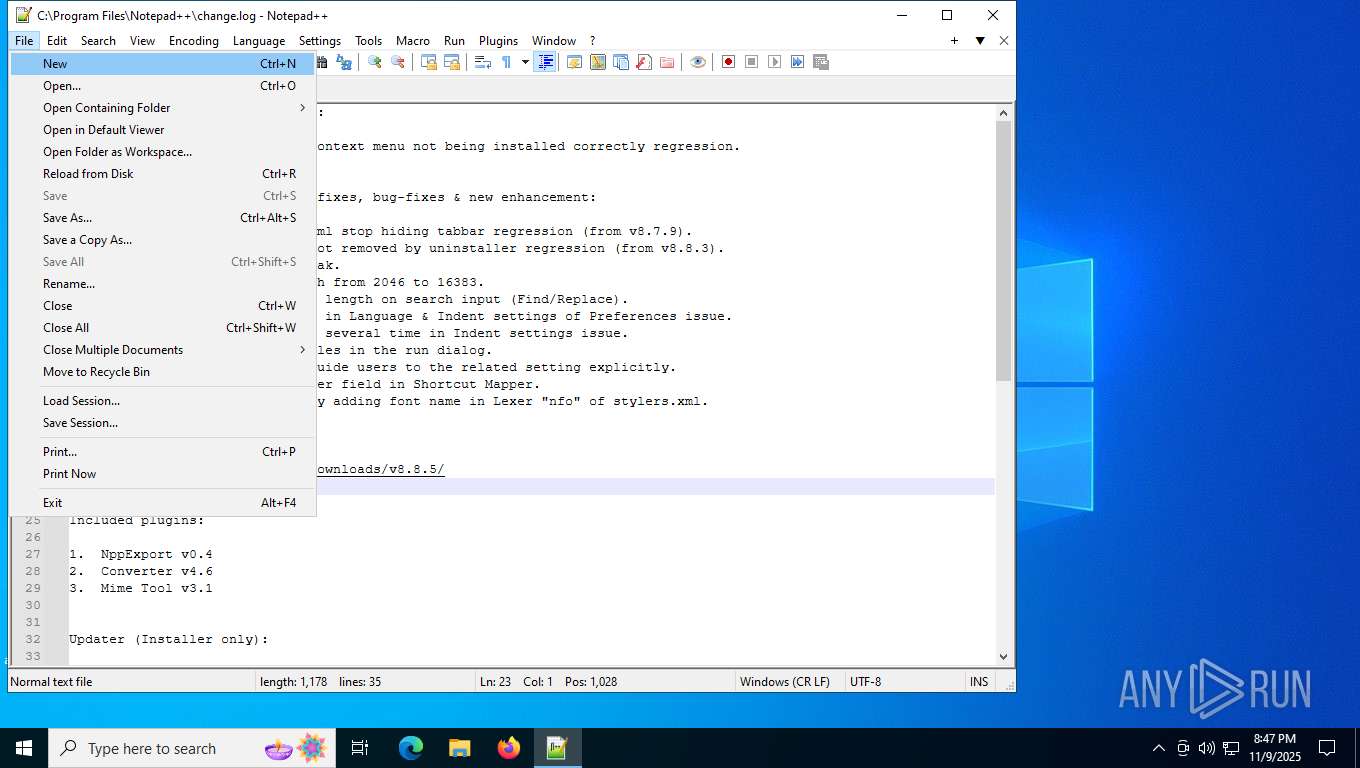Open the Edit menu
1360x768 pixels.
coord(57,41)
